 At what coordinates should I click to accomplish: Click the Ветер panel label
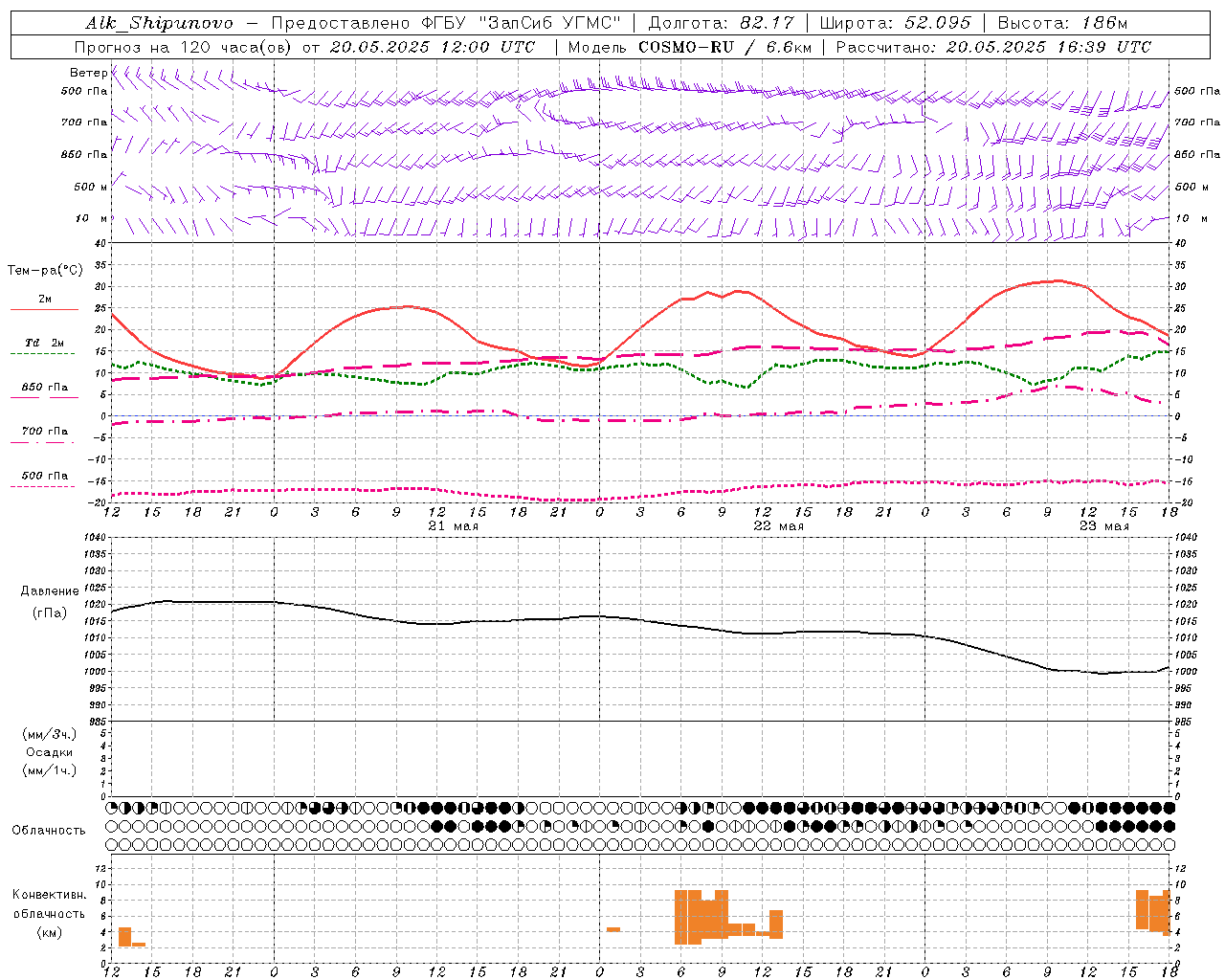88,73
